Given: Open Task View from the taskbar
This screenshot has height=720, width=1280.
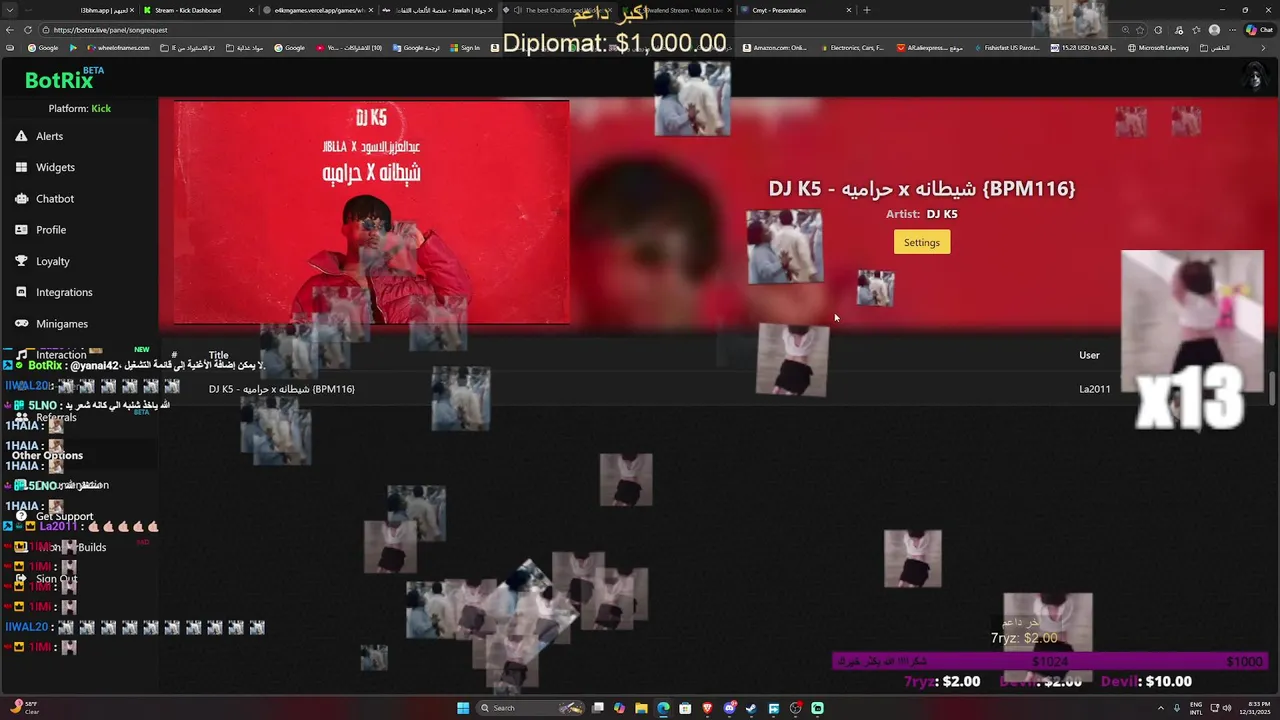Looking at the screenshot, I should tap(597, 708).
